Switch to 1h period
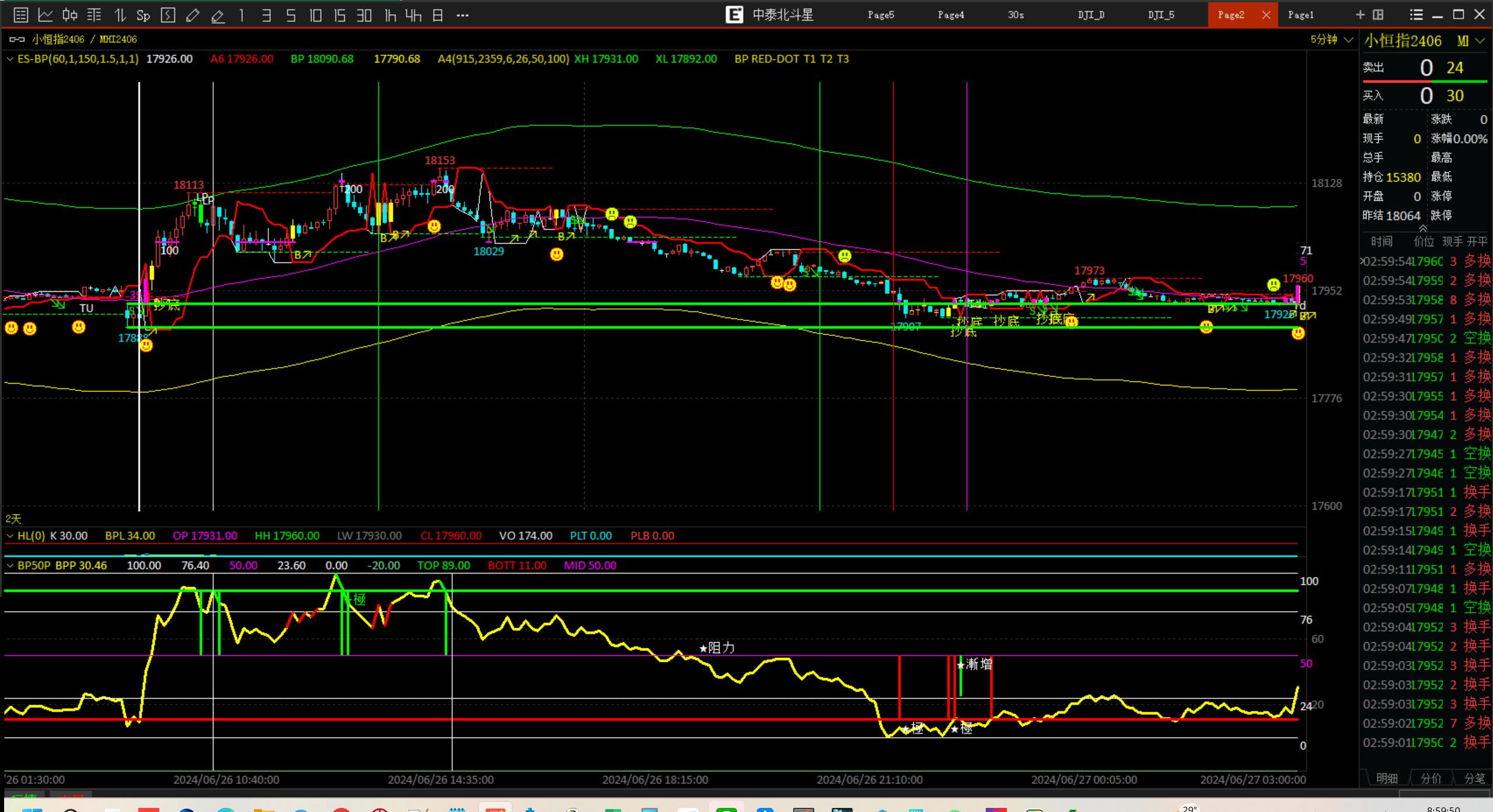Screen dimensions: 1493x812 tap(390, 15)
